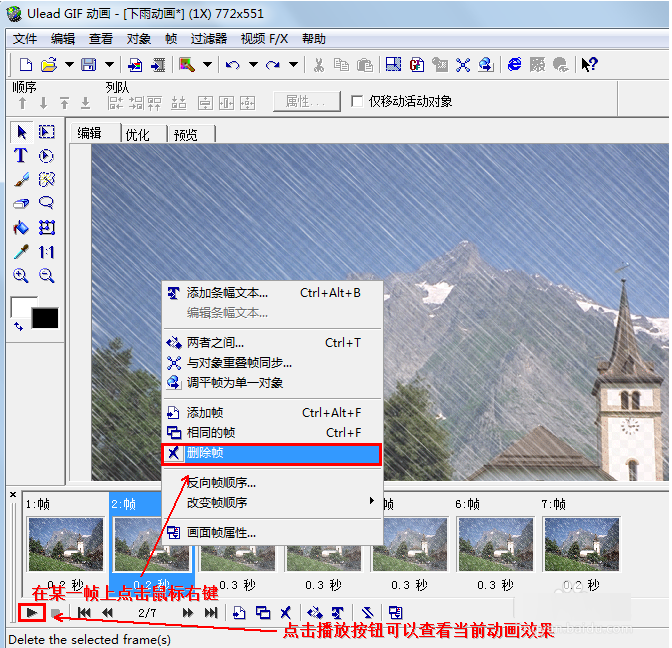Select the Text tool
Screen dimensions: 672x648
click(x=21, y=156)
